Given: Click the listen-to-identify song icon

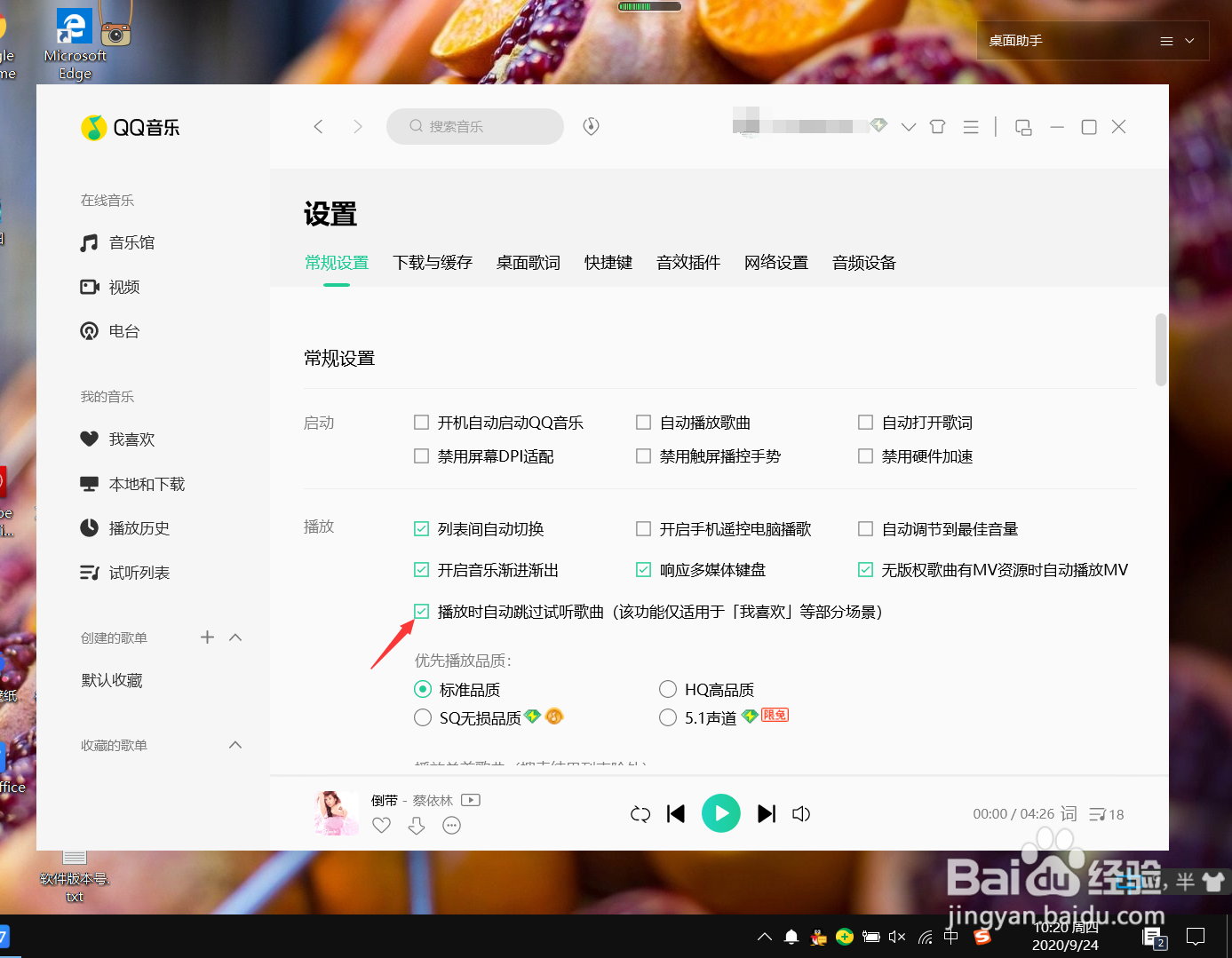Looking at the screenshot, I should (591, 126).
